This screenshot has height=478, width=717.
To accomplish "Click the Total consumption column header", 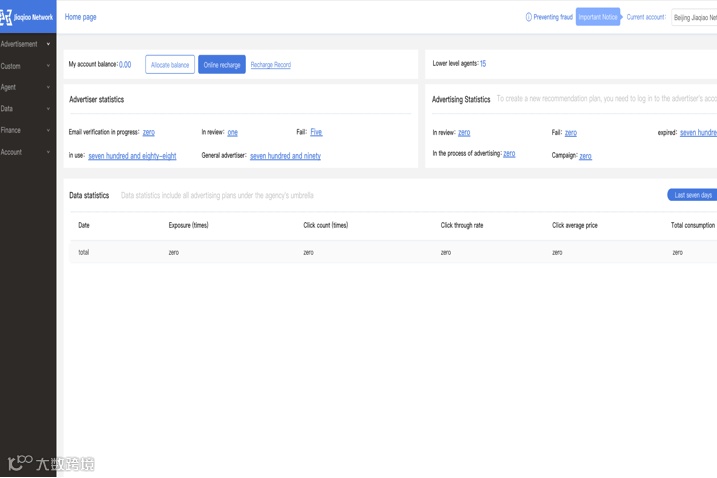I will tap(693, 225).
